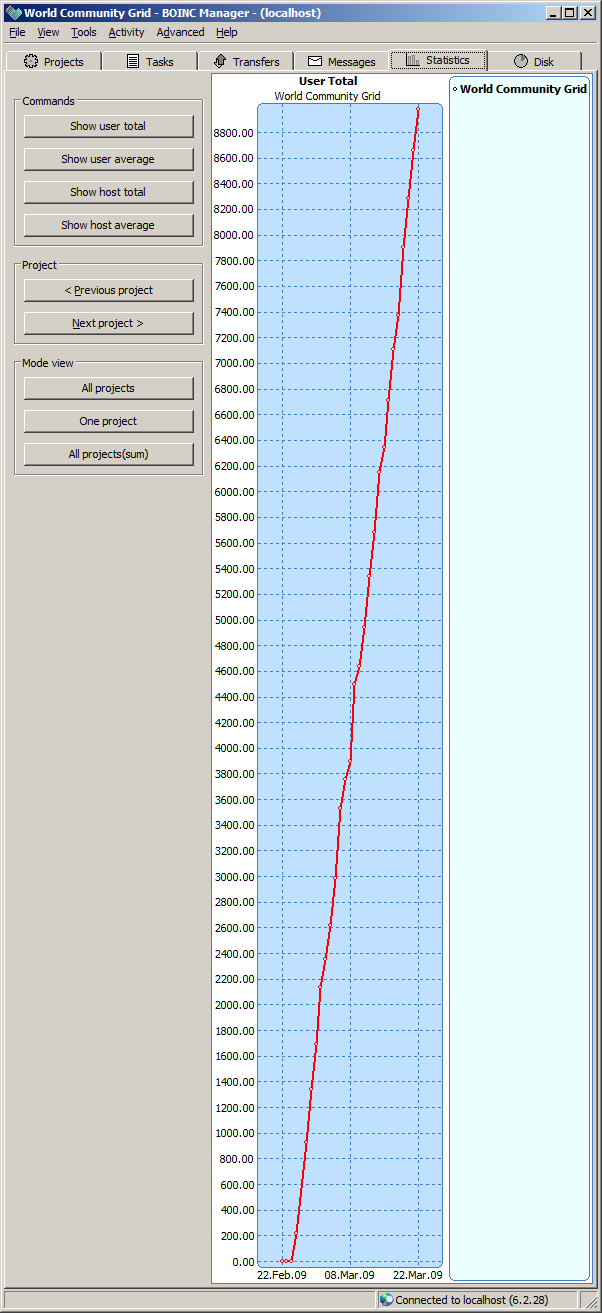Click the Projects tab icon
Image resolution: width=602 pixels, height=1313 pixels.
(x=31, y=62)
